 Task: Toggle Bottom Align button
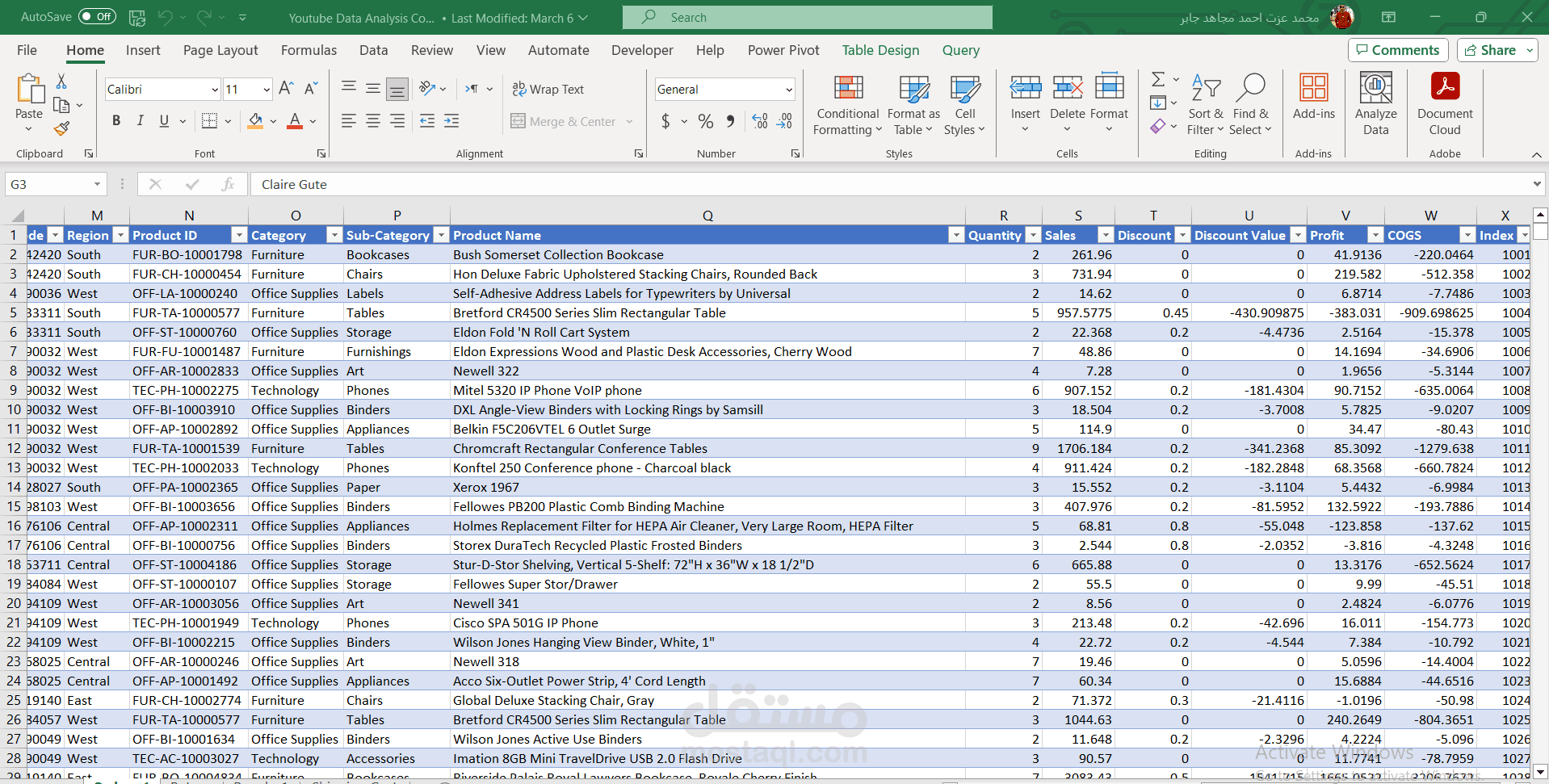pyautogui.click(x=397, y=89)
